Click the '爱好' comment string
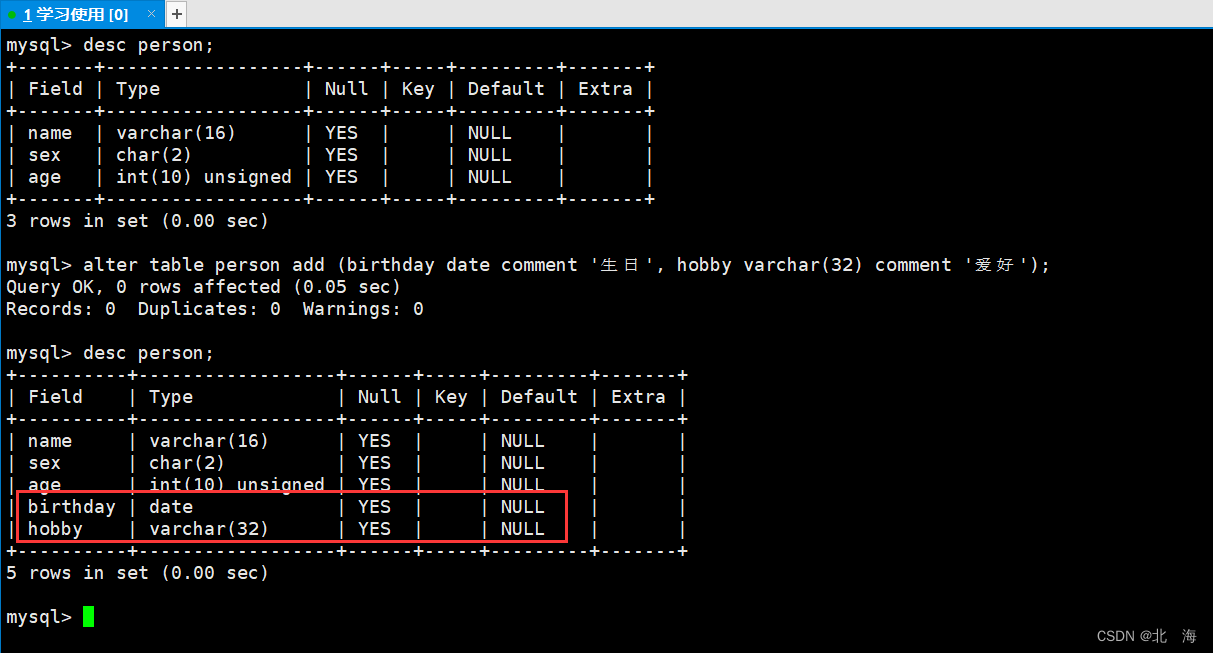The height and width of the screenshot is (653, 1213). pos(996,265)
